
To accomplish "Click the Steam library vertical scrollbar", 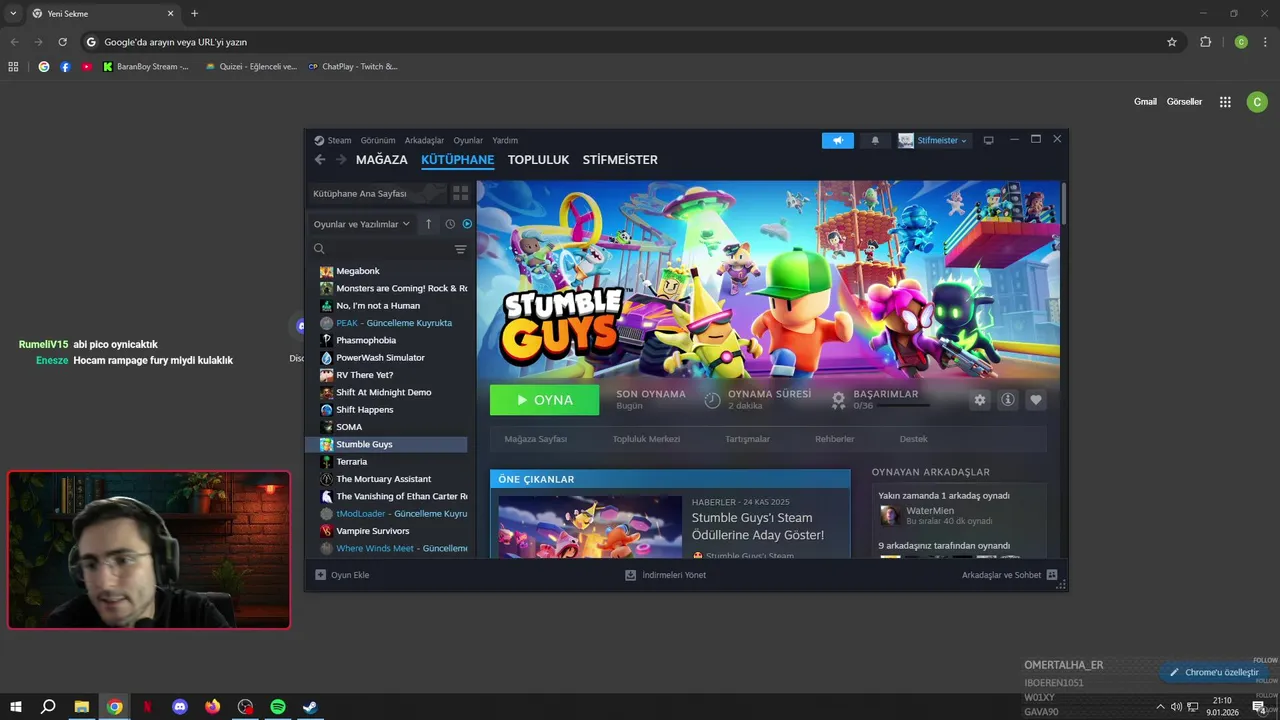I will pyautogui.click(x=1064, y=204).
